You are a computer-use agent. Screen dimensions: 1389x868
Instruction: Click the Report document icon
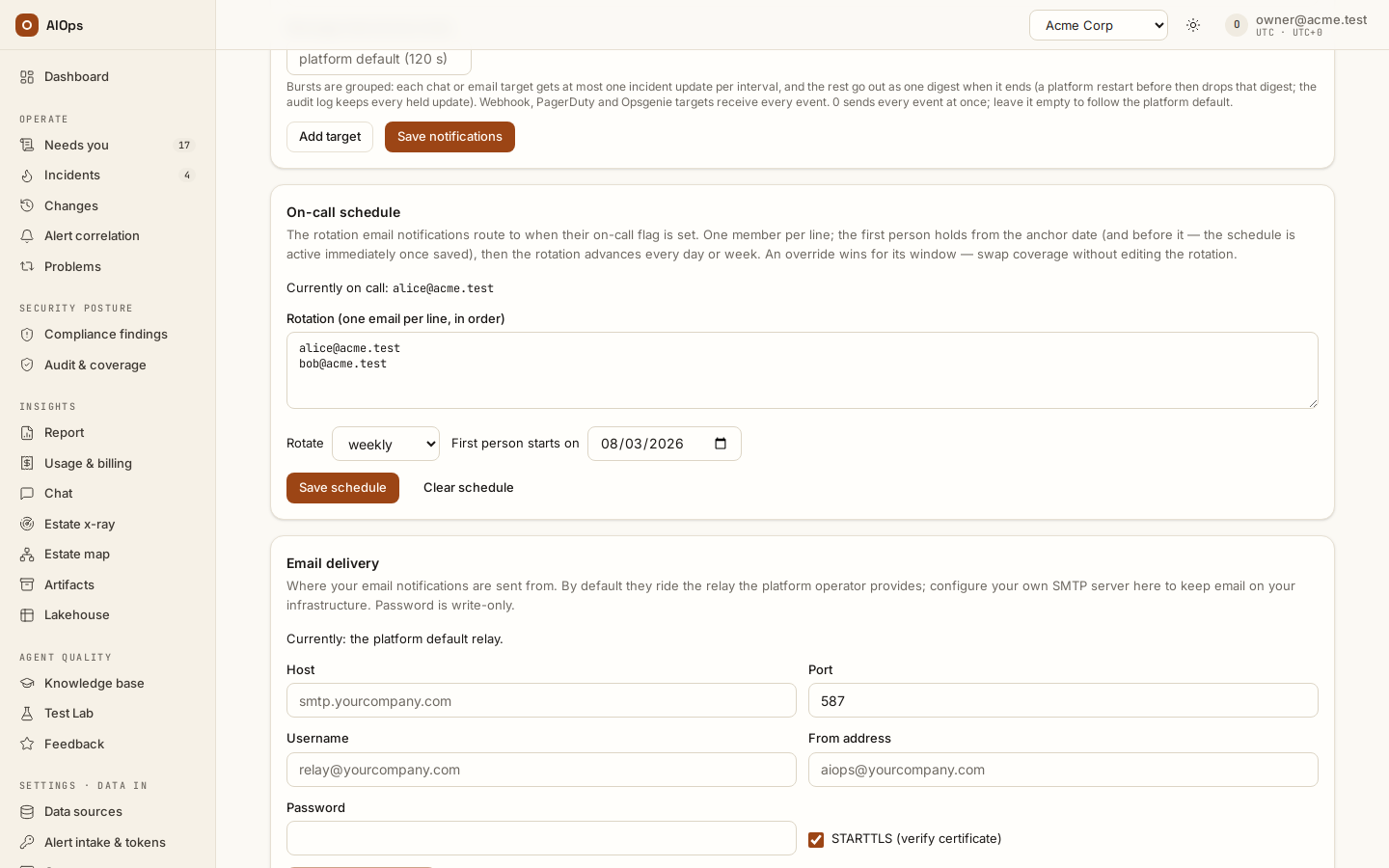tap(27, 433)
